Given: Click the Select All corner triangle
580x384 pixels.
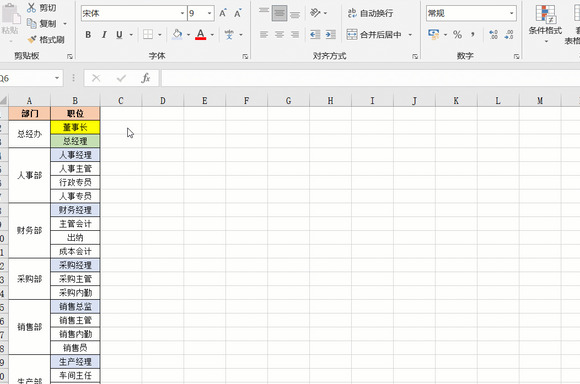Looking at the screenshot, I should pyautogui.click(x=4, y=101).
